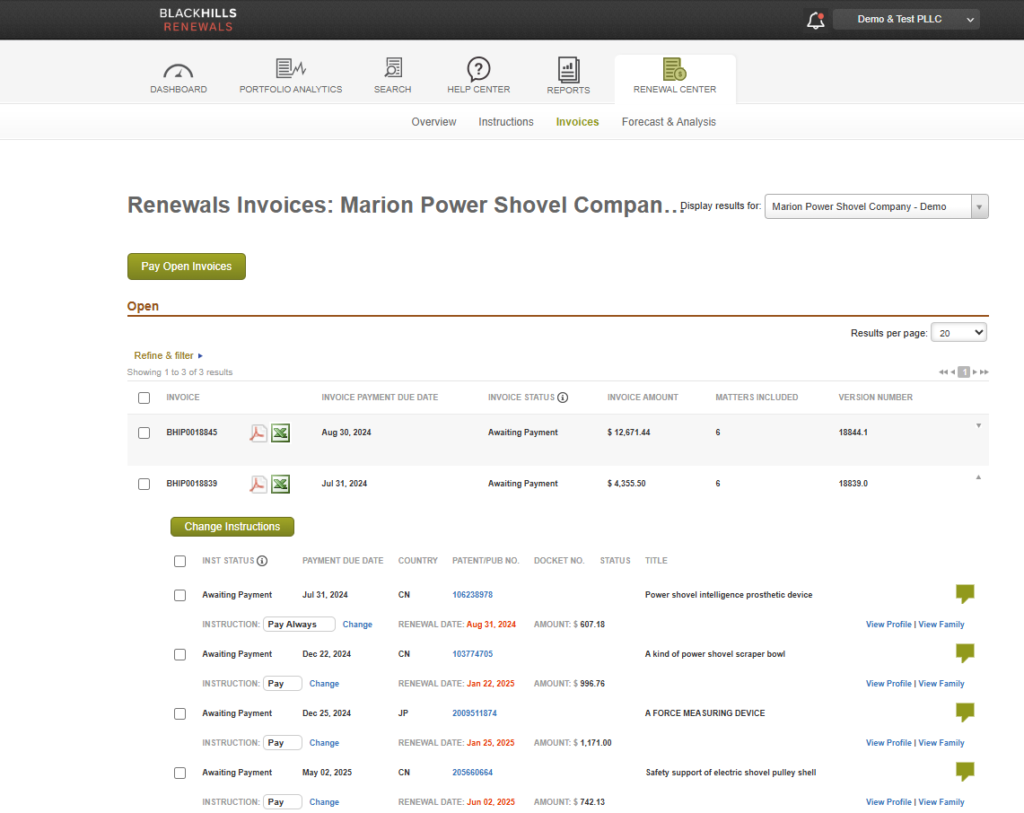Image resolution: width=1024 pixels, height=813 pixels.
Task: Click the Dashboard gauge icon
Action: tap(178, 70)
